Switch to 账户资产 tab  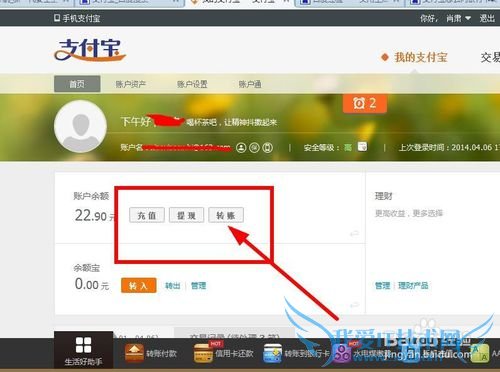(x=131, y=84)
